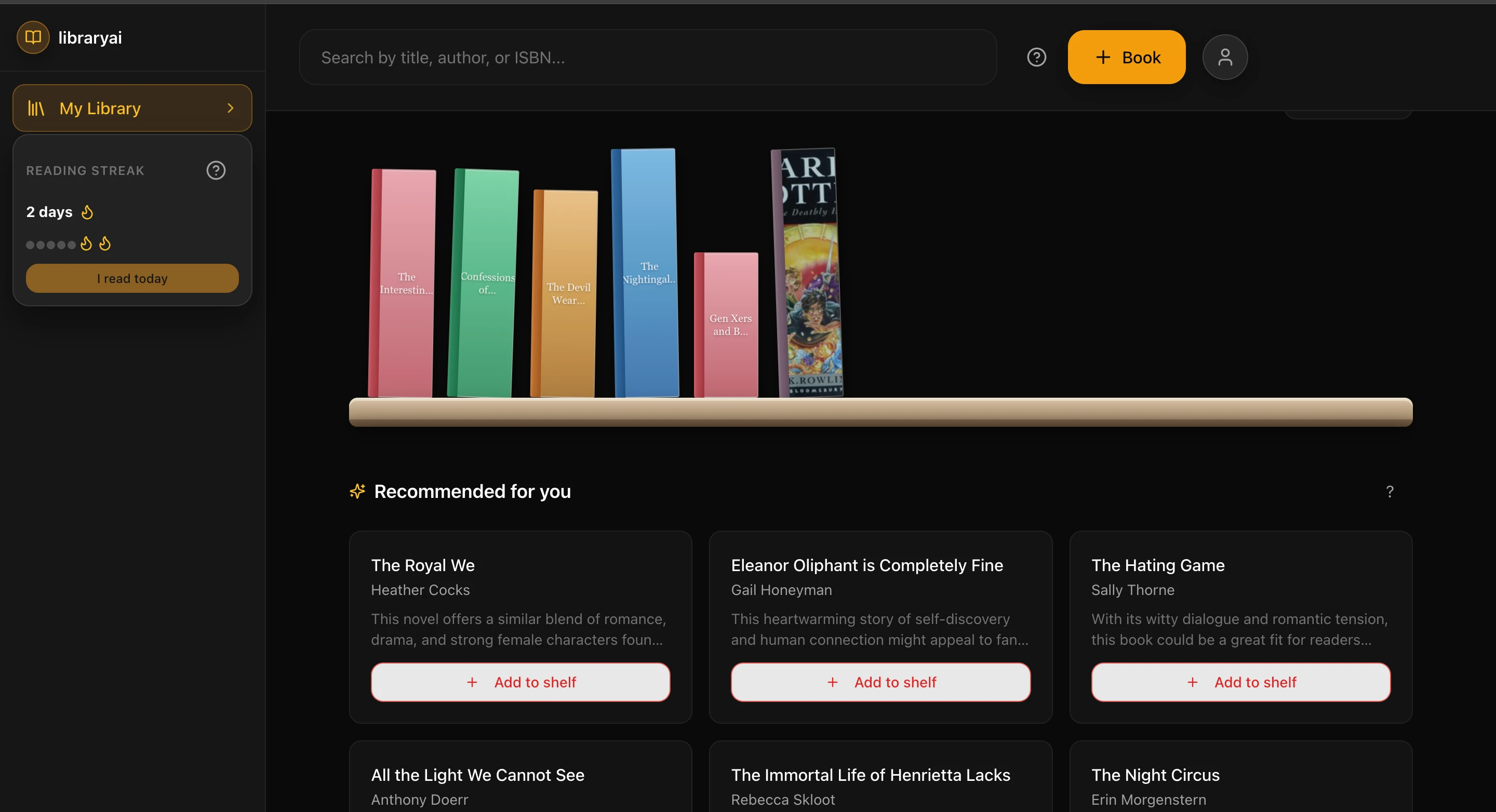Click the sparkle icon beside Recommended

pos(358,492)
